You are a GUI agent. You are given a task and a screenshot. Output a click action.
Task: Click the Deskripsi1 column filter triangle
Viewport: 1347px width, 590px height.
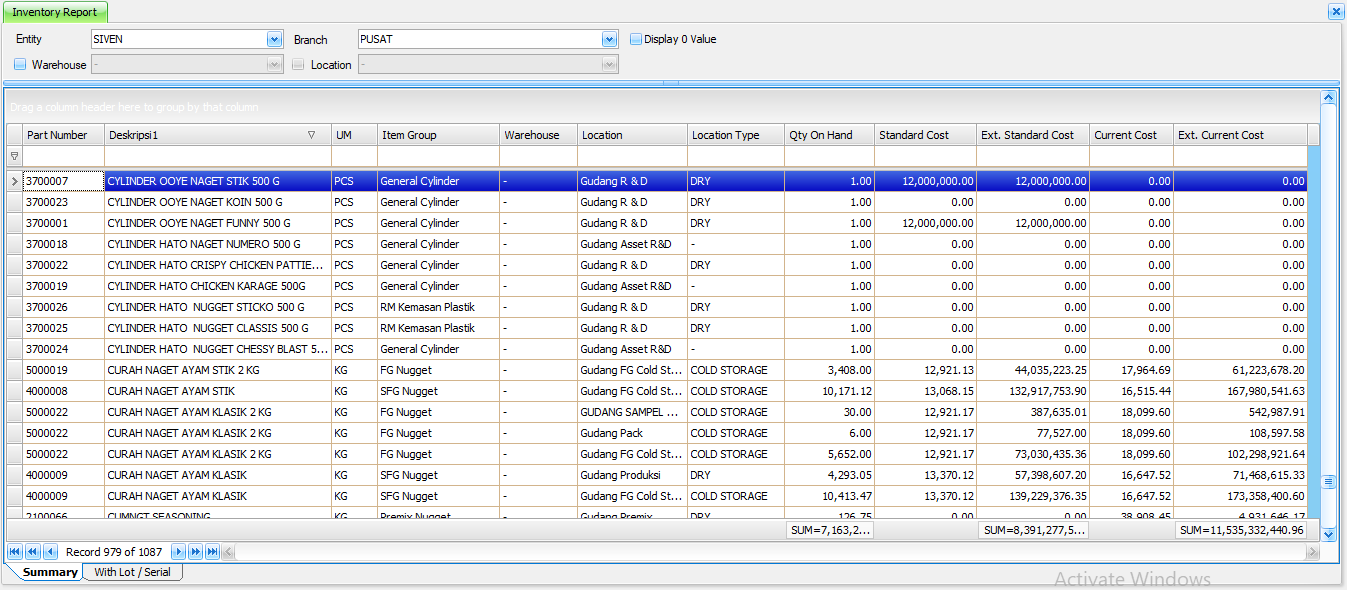[311, 135]
